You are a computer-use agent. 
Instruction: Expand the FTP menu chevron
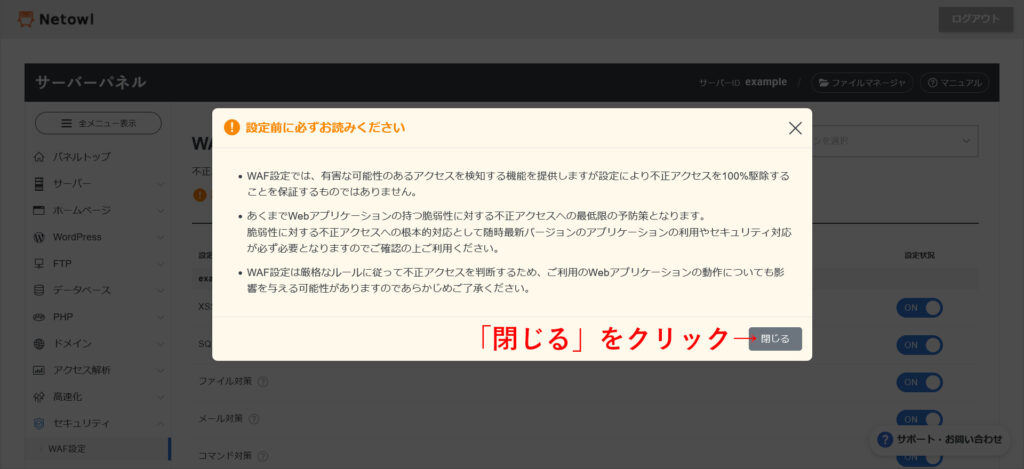tap(161, 265)
